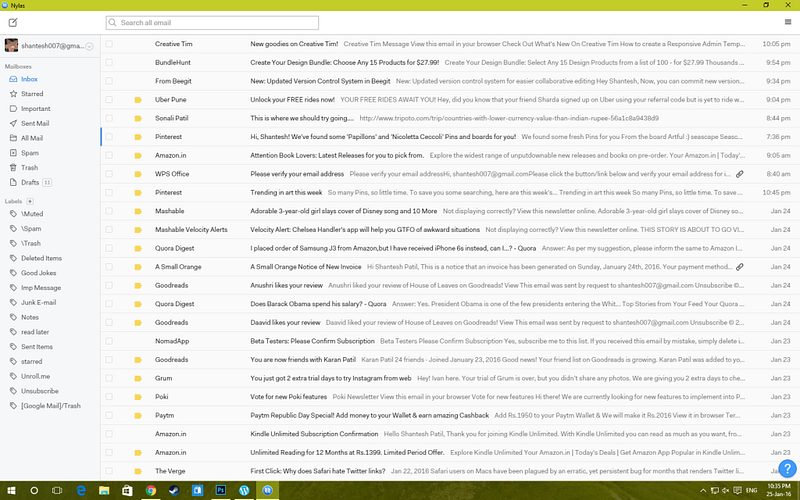Click the volume speaker icon in system tray
The height and width of the screenshot is (500, 800).
(x=726, y=491)
